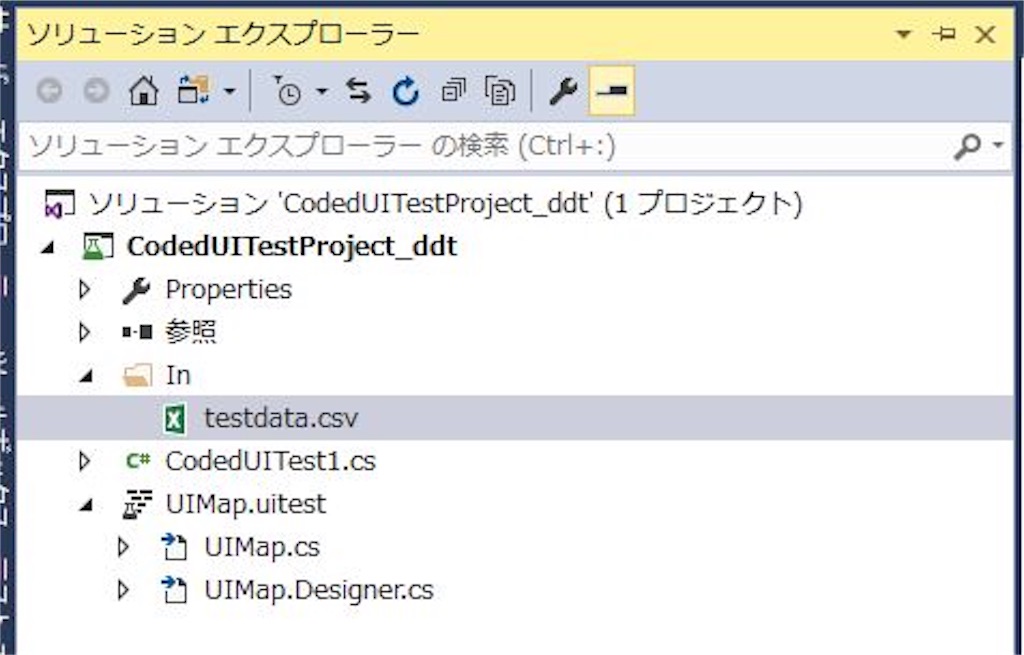Image resolution: width=1024 pixels, height=655 pixels.
Task: Click the UIMap.uitest file icon
Action: pos(137,505)
